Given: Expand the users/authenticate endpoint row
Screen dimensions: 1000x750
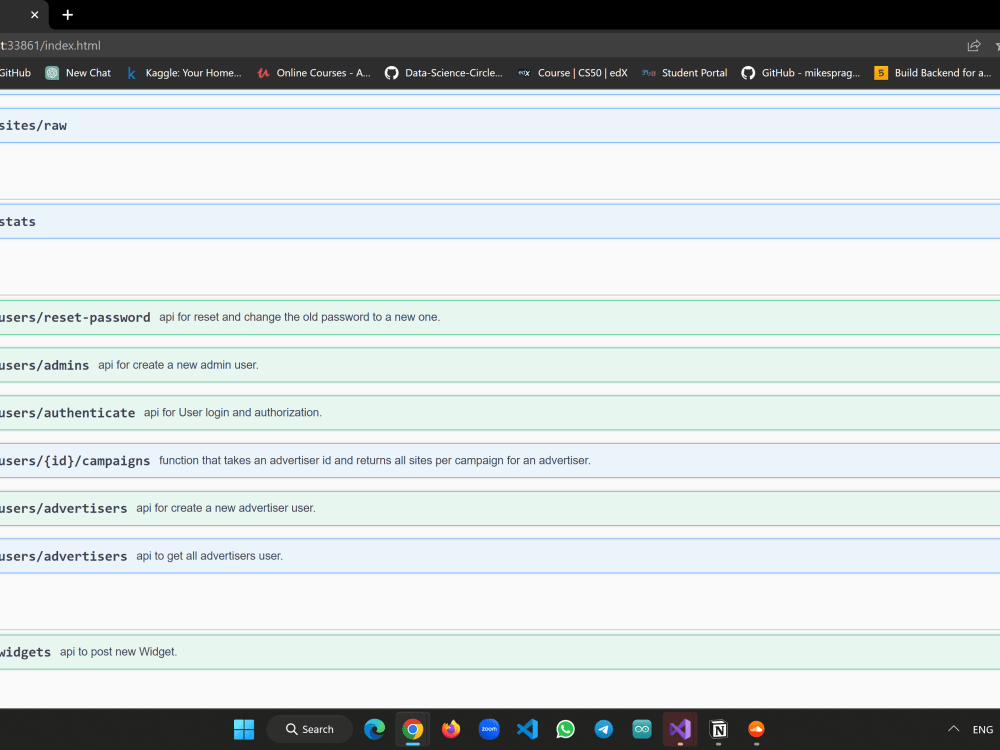Looking at the screenshot, I should point(400,412).
